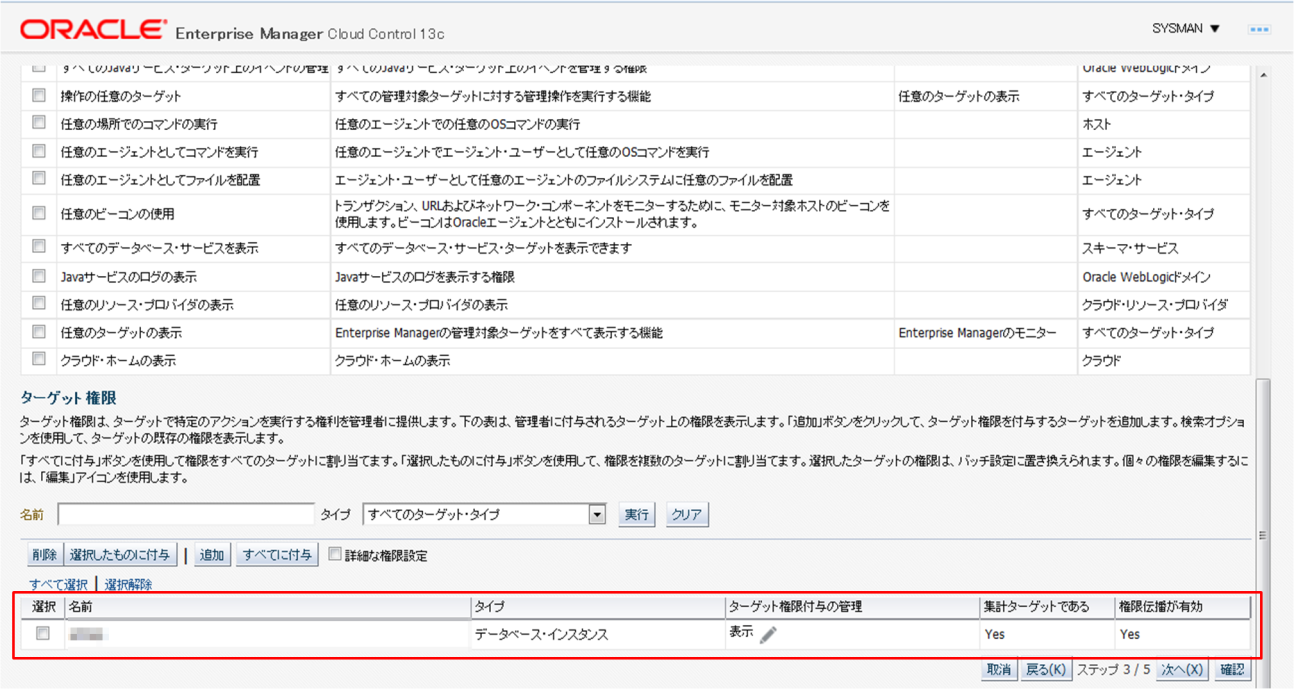Screen dimensions: 1294x689
Task: Click the 名前 column header
Action: [x=267, y=607]
